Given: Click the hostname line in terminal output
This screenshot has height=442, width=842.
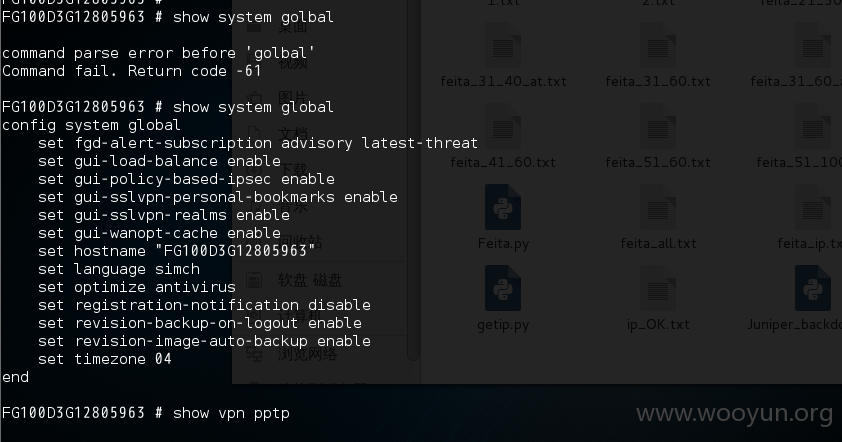Looking at the screenshot, I should 177,251.
